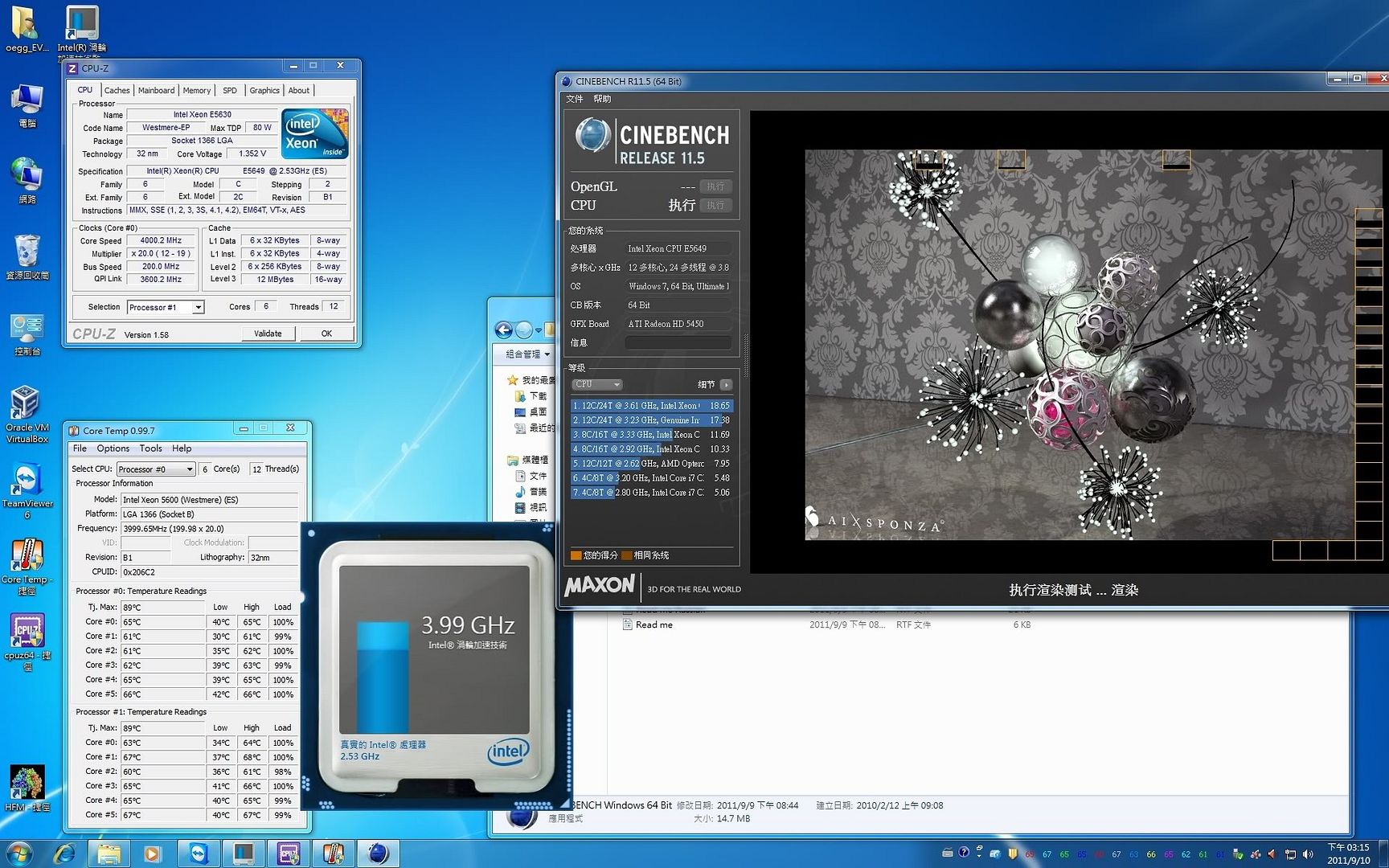The height and width of the screenshot is (868, 1389).
Task: Launch Oracle VM VirtualBox from the desktop
Action: point(27,415)
